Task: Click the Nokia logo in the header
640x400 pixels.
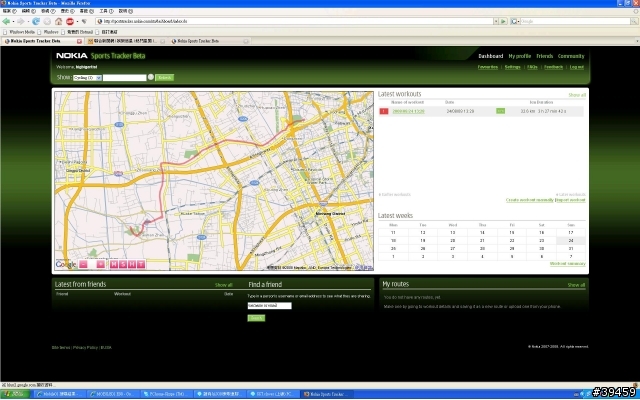Action: [72, 56]
